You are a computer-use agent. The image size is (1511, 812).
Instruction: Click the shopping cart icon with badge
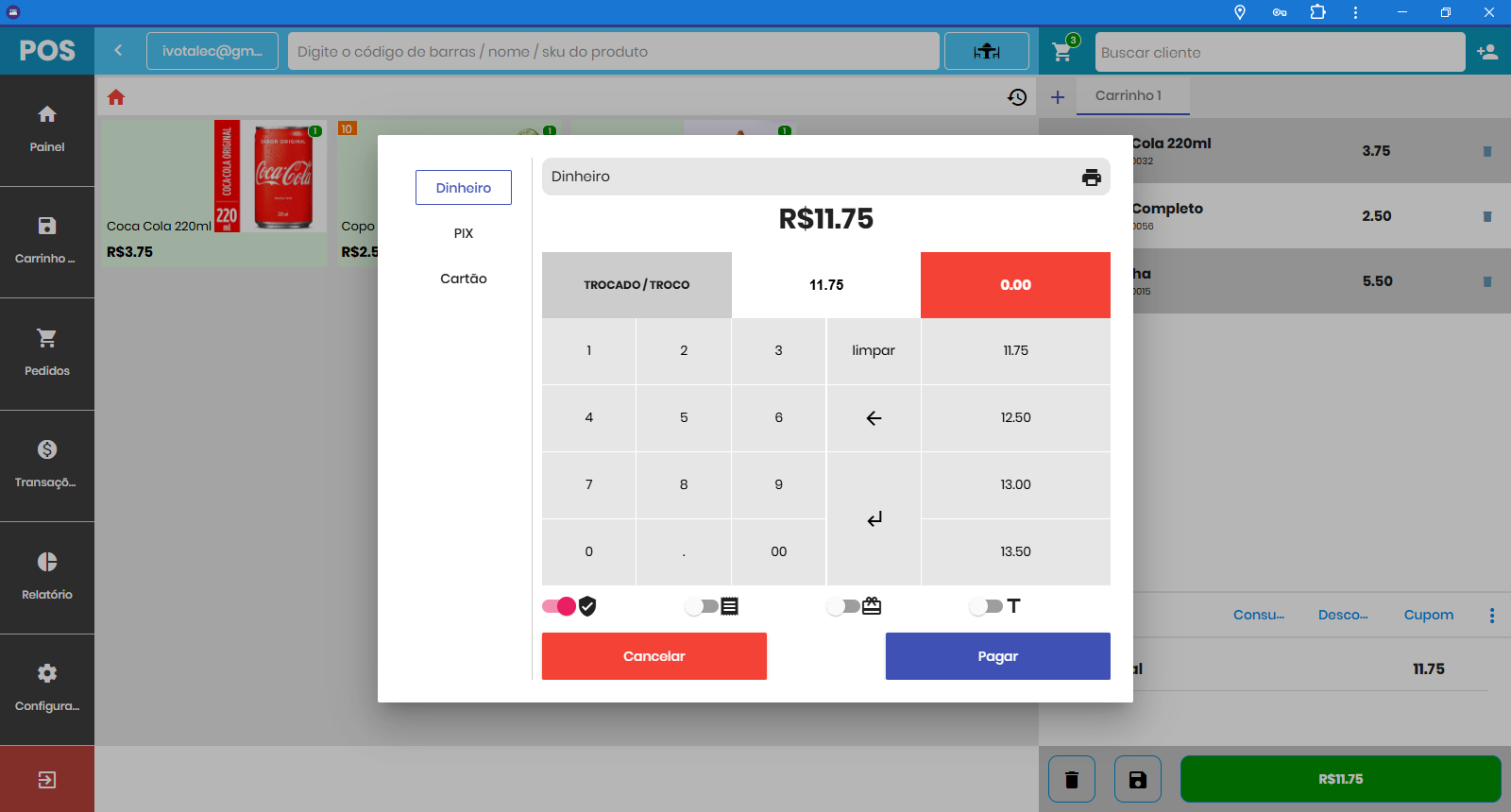point(1063,52)
